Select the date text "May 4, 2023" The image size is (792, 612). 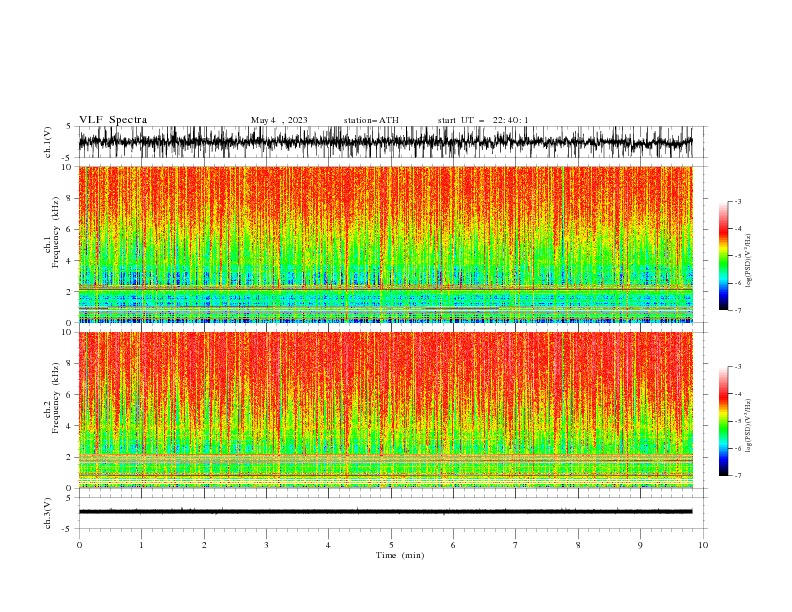(x=279, y=120)
